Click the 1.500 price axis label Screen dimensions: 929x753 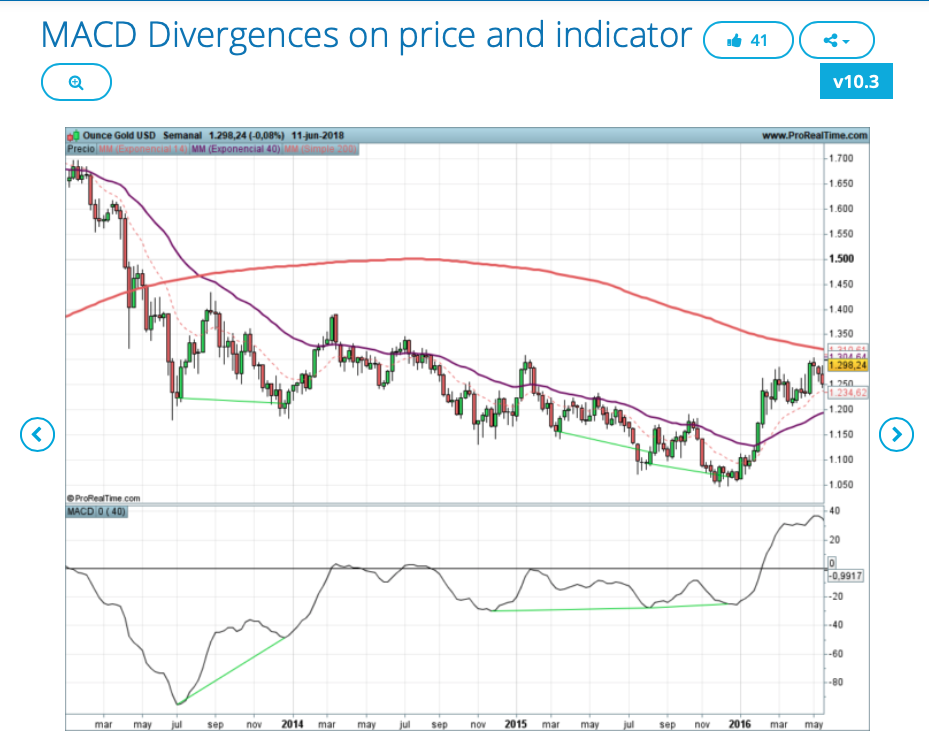pos(842,259)
